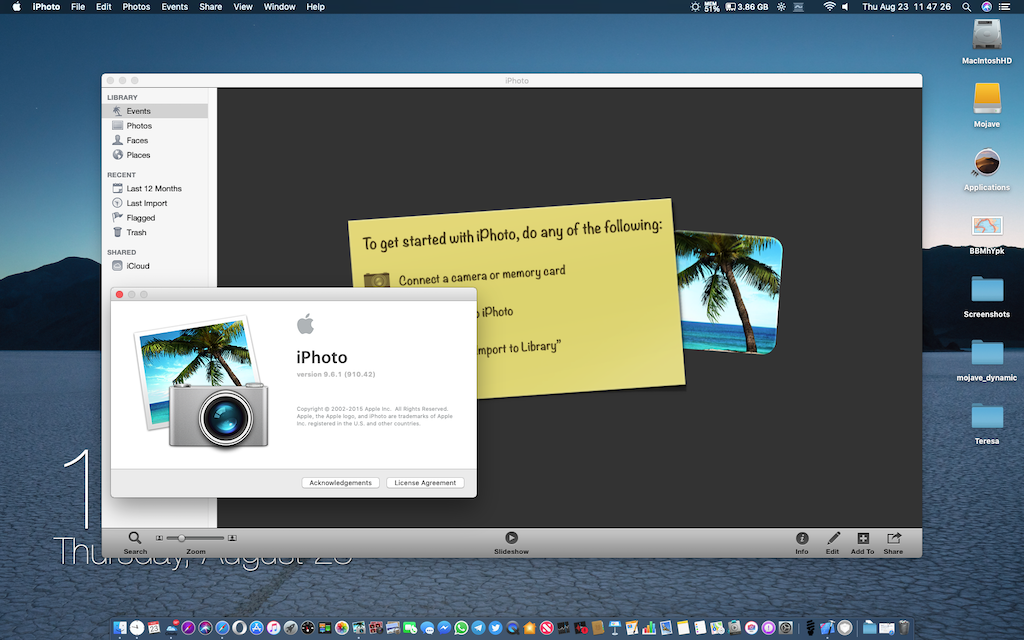Viewport: 1024px width, 640px height.
Task: Select the BBMhYpk image file on the desktop
Action: [x=987, y=234]
